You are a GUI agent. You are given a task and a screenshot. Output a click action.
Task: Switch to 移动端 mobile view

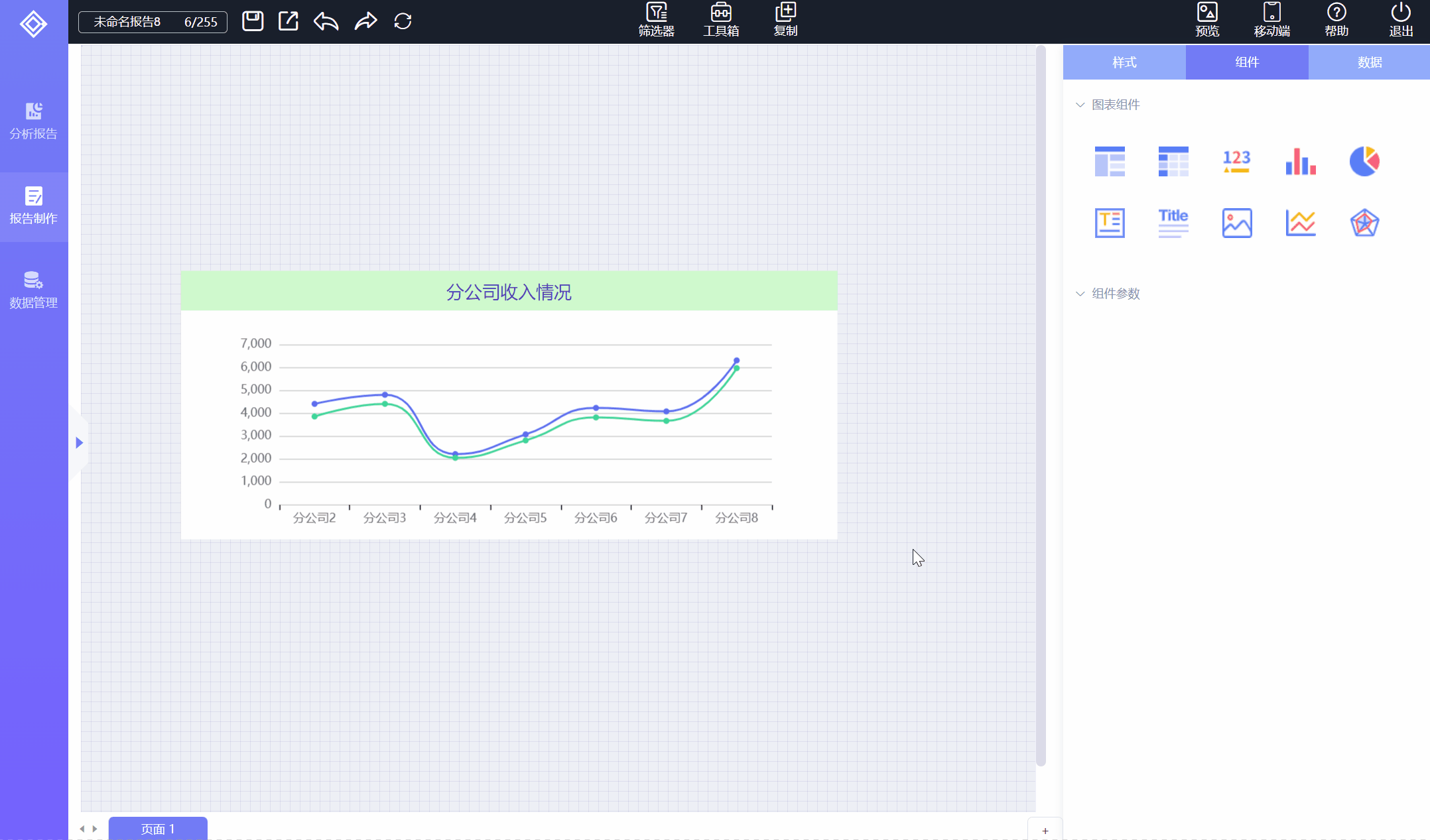click(x=1271, y=21)
